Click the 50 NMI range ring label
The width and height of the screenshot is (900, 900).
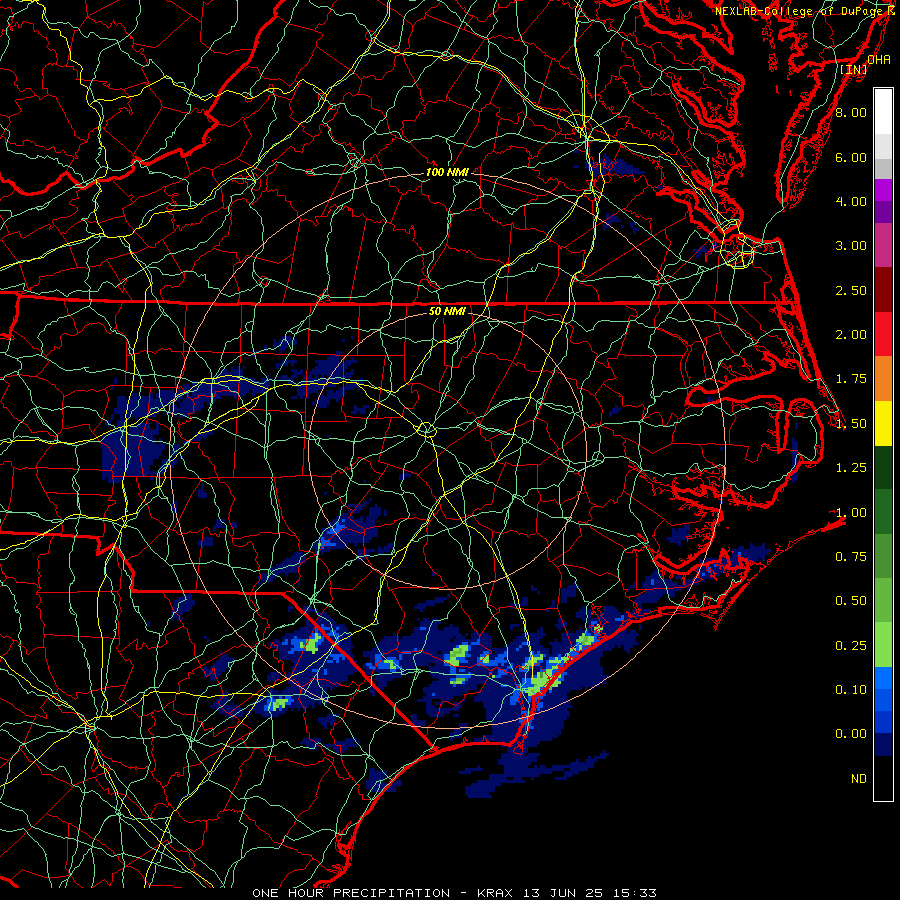click(447, 311)
